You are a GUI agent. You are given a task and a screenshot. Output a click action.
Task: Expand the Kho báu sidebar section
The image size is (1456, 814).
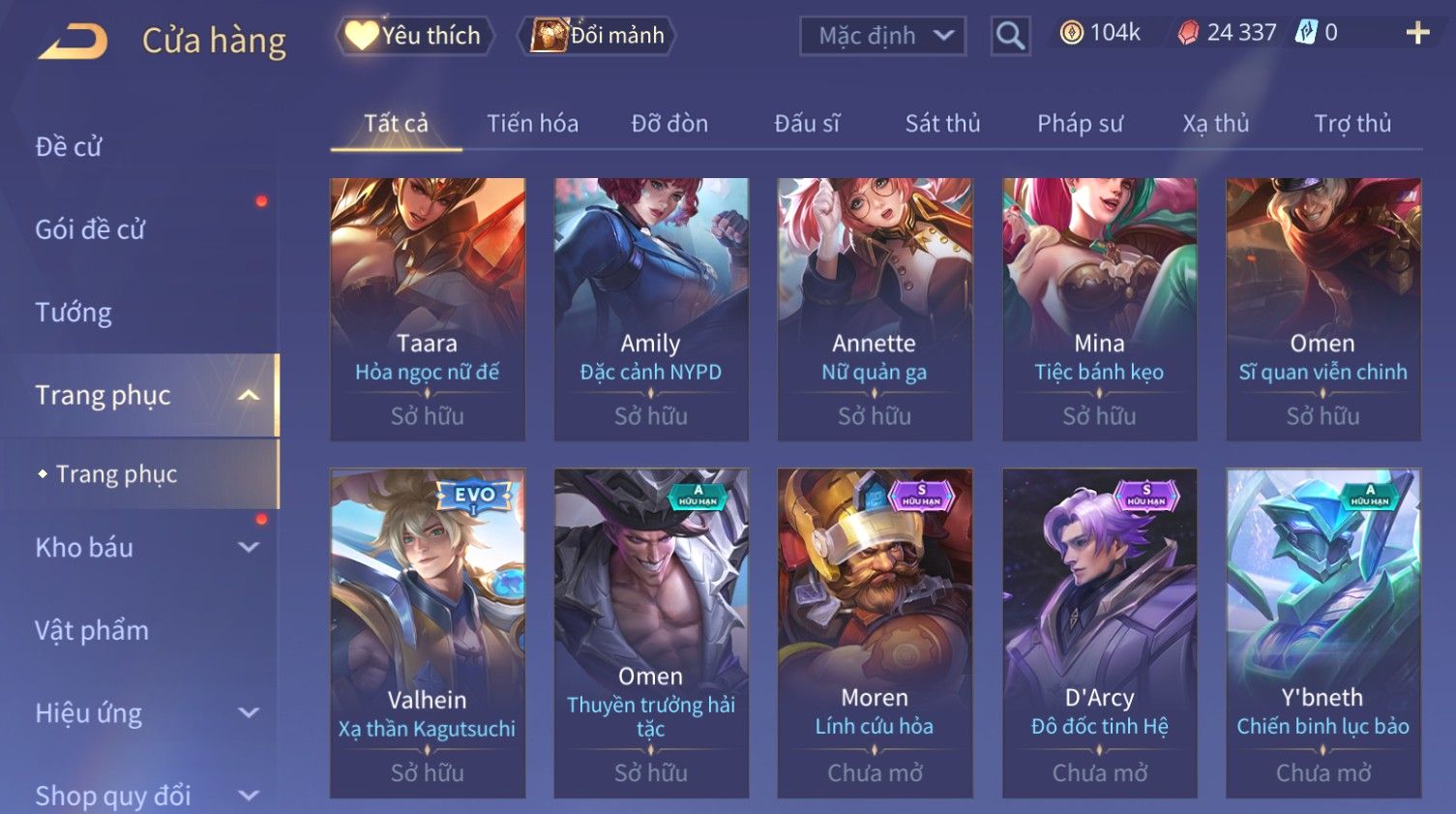(249, 547)
